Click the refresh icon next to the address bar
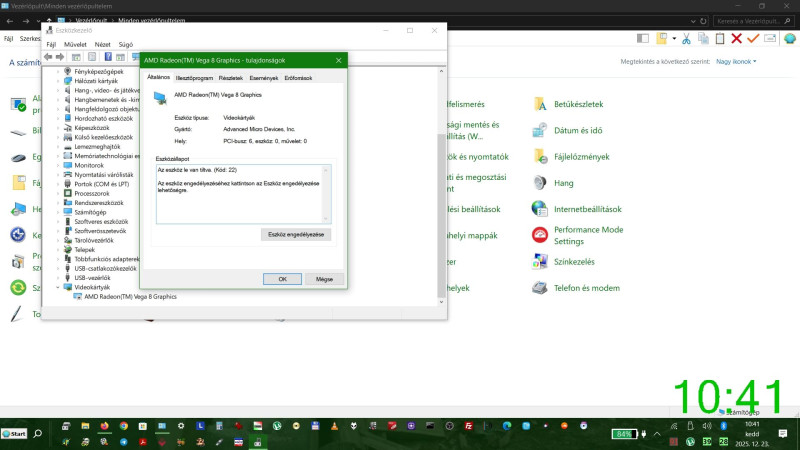 tap(703, 21)
